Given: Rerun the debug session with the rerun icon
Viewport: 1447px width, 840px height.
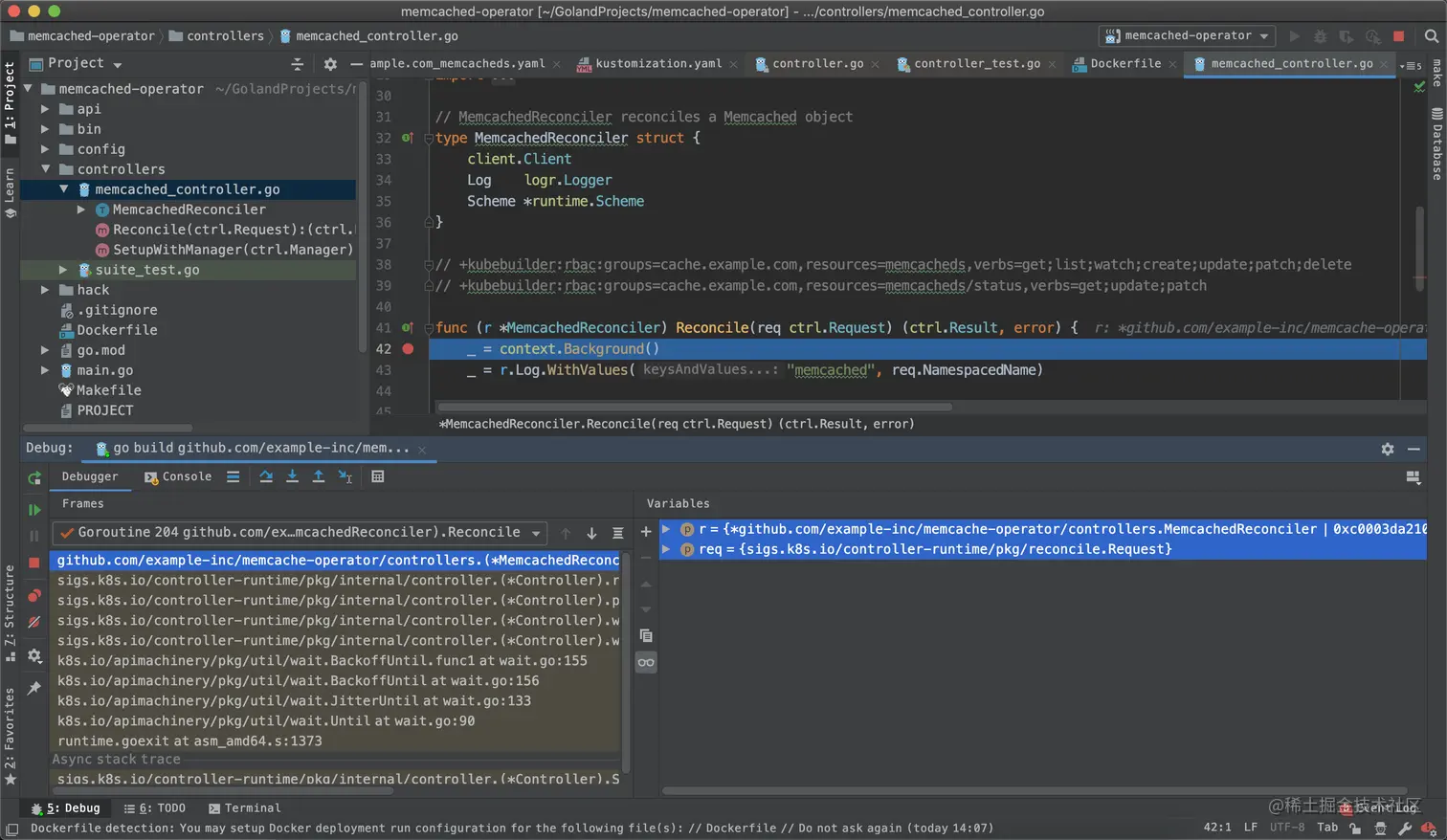Looking at the screenshot, I should pos(34,477).
